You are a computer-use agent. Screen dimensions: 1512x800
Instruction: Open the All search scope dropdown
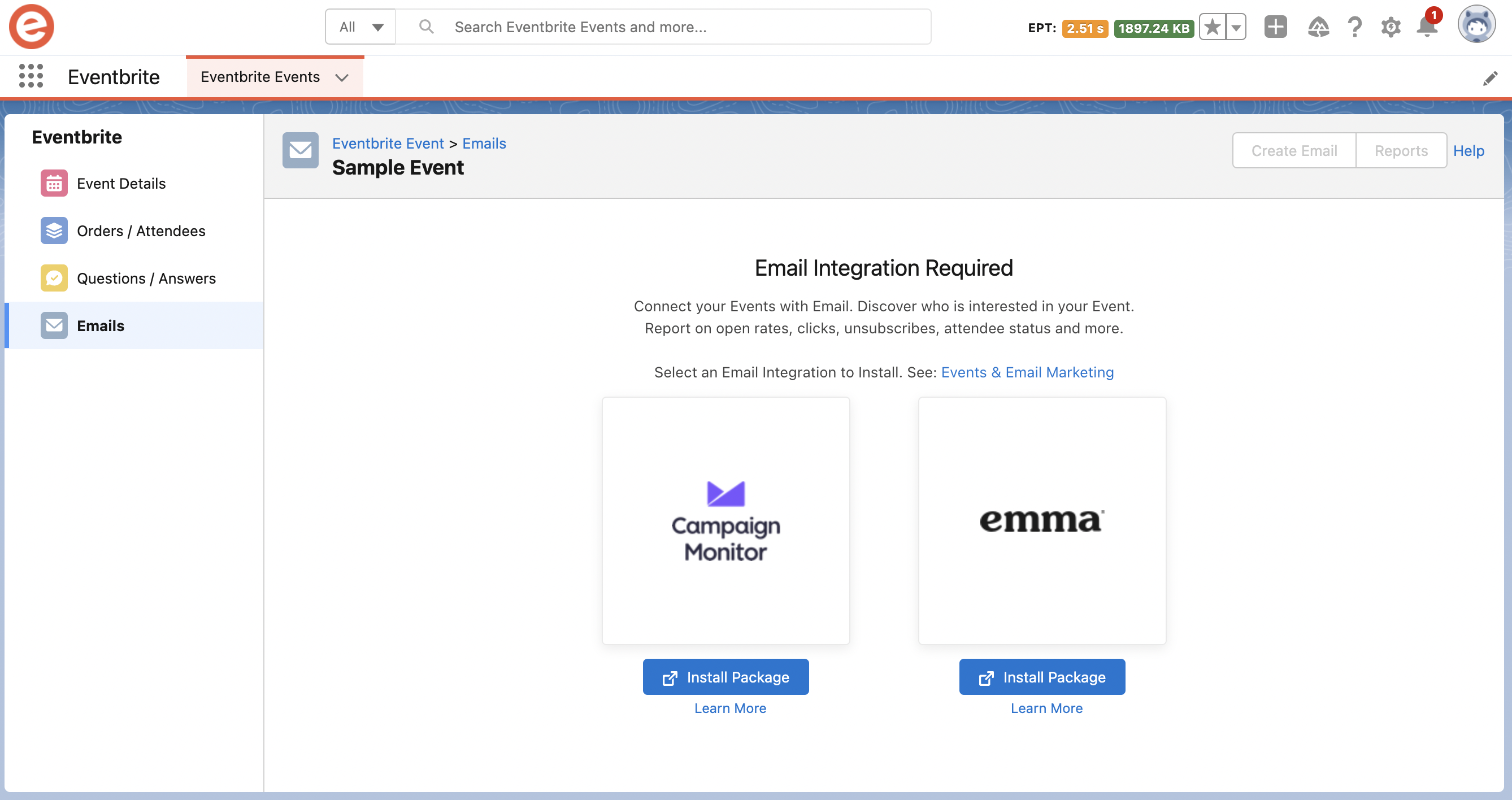[360, 27]
